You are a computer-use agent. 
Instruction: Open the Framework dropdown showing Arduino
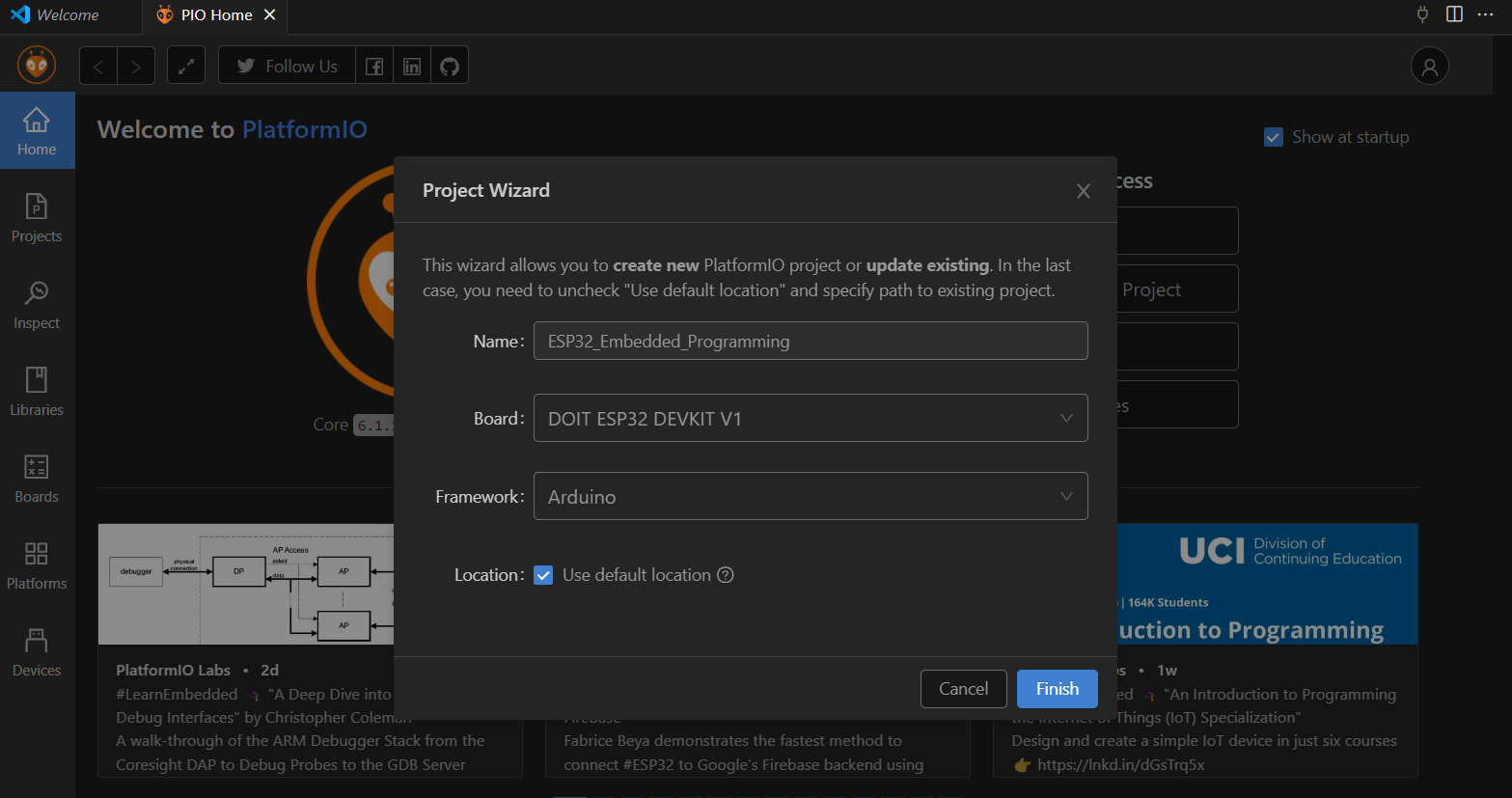click(811, 496)
